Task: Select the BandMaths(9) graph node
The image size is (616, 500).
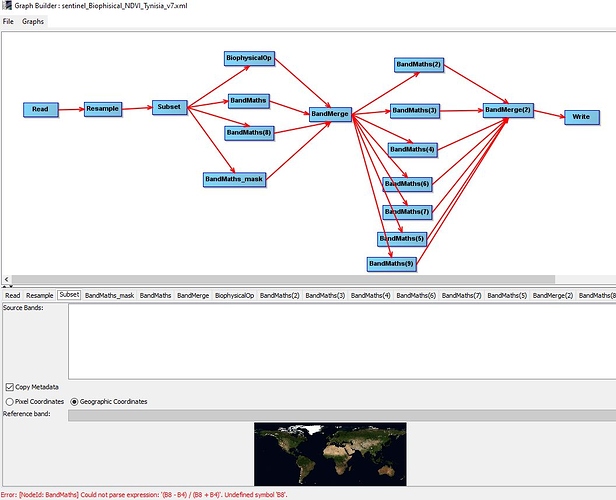Action: coord(392,264)
